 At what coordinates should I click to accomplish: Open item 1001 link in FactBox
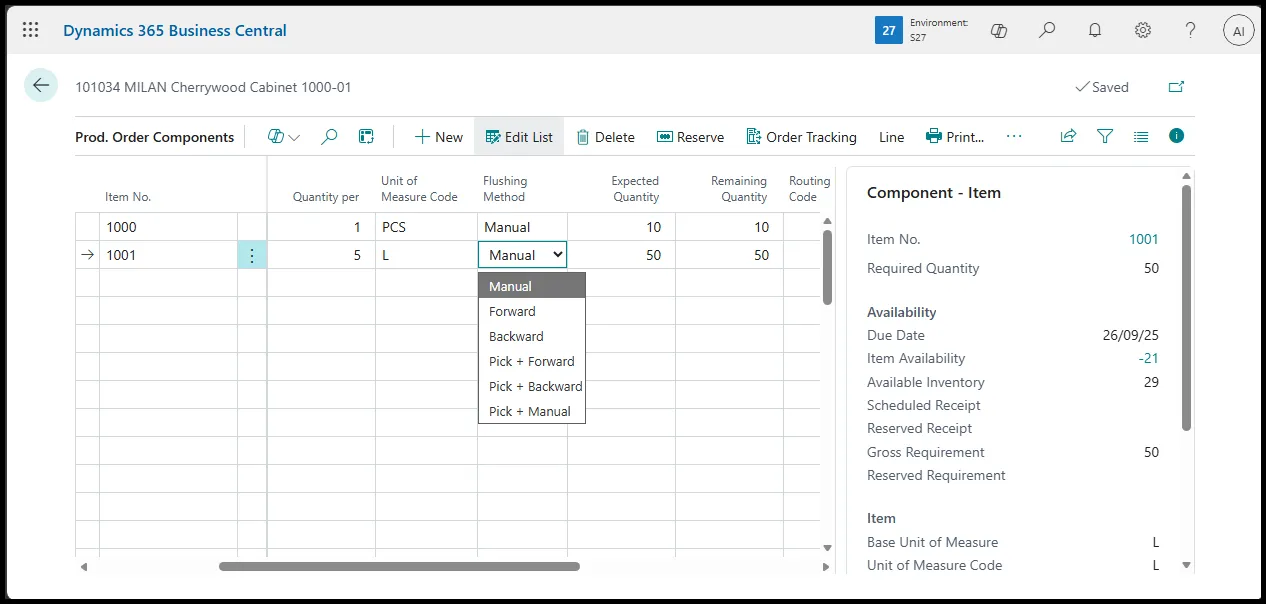tap(1143, 239)
